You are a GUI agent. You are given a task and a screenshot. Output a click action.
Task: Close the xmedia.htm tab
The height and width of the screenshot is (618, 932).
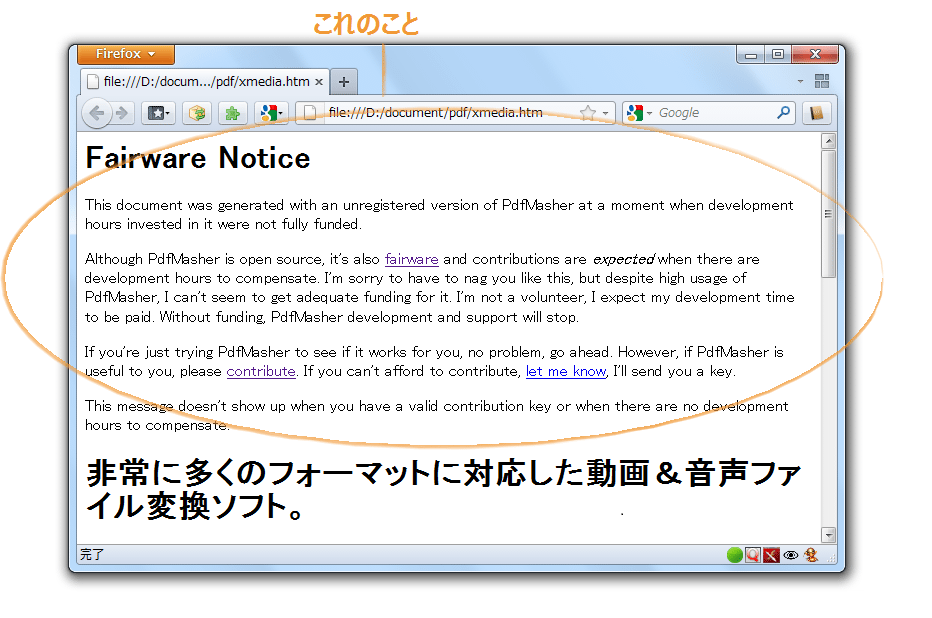coord(319,82)
